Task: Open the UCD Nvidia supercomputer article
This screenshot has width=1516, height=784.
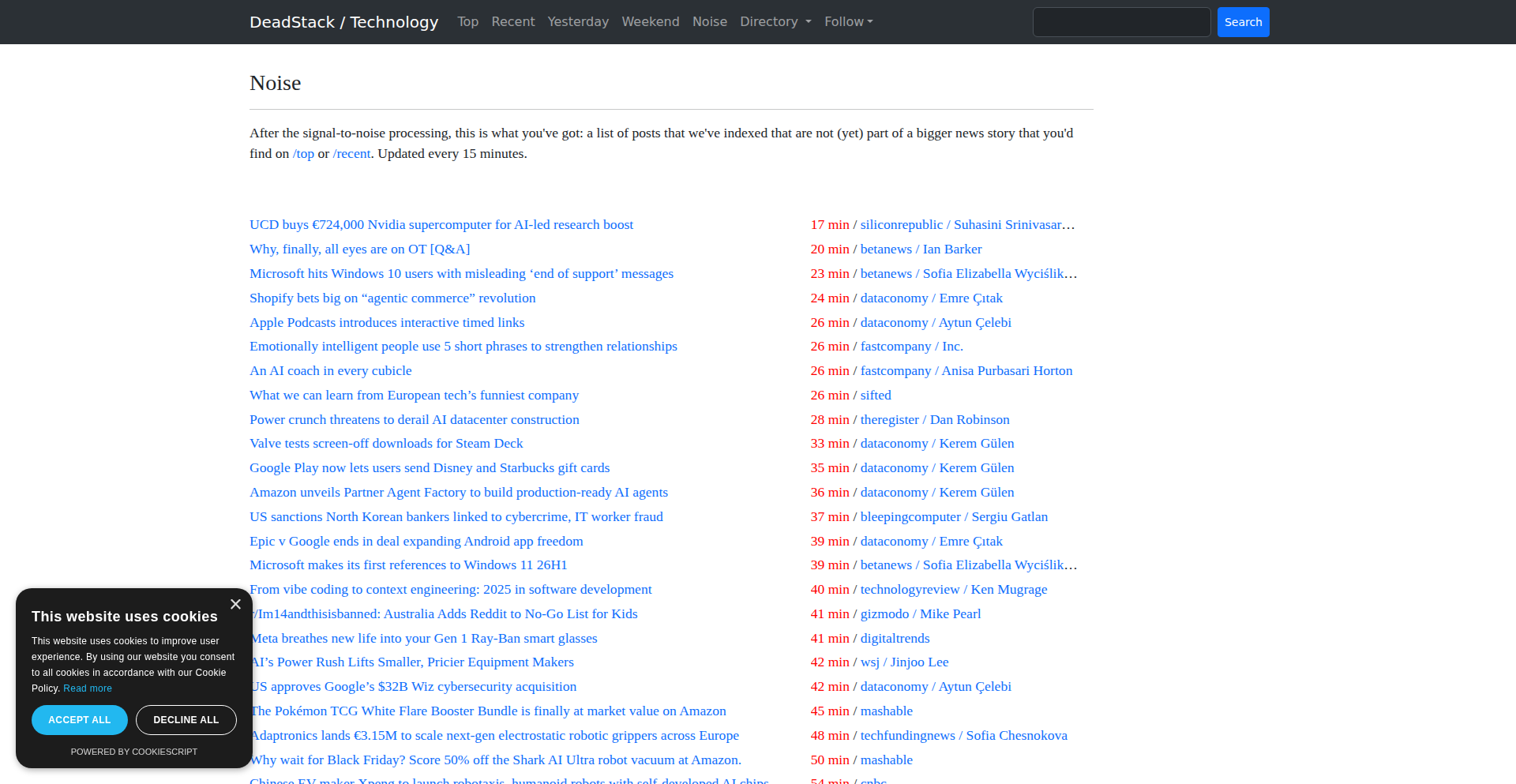Action: (x=441, y=224)
